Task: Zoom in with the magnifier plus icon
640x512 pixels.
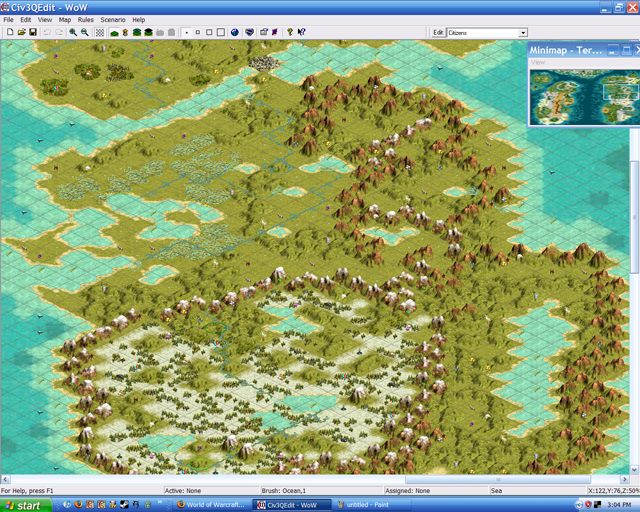Action: (x=73, y=32)
